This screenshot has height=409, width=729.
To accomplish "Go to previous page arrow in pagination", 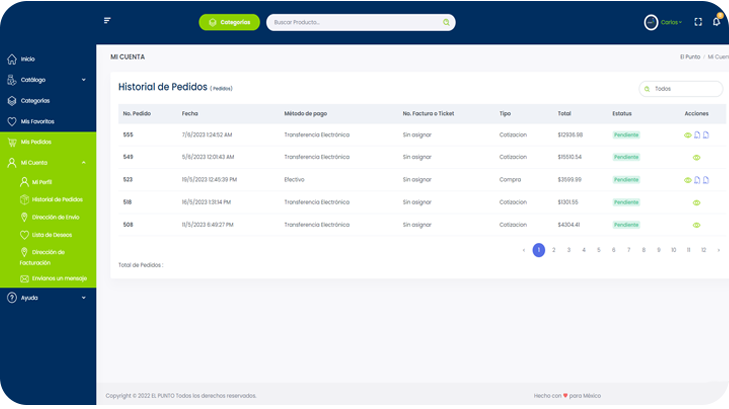I will (x=524, y=250).
